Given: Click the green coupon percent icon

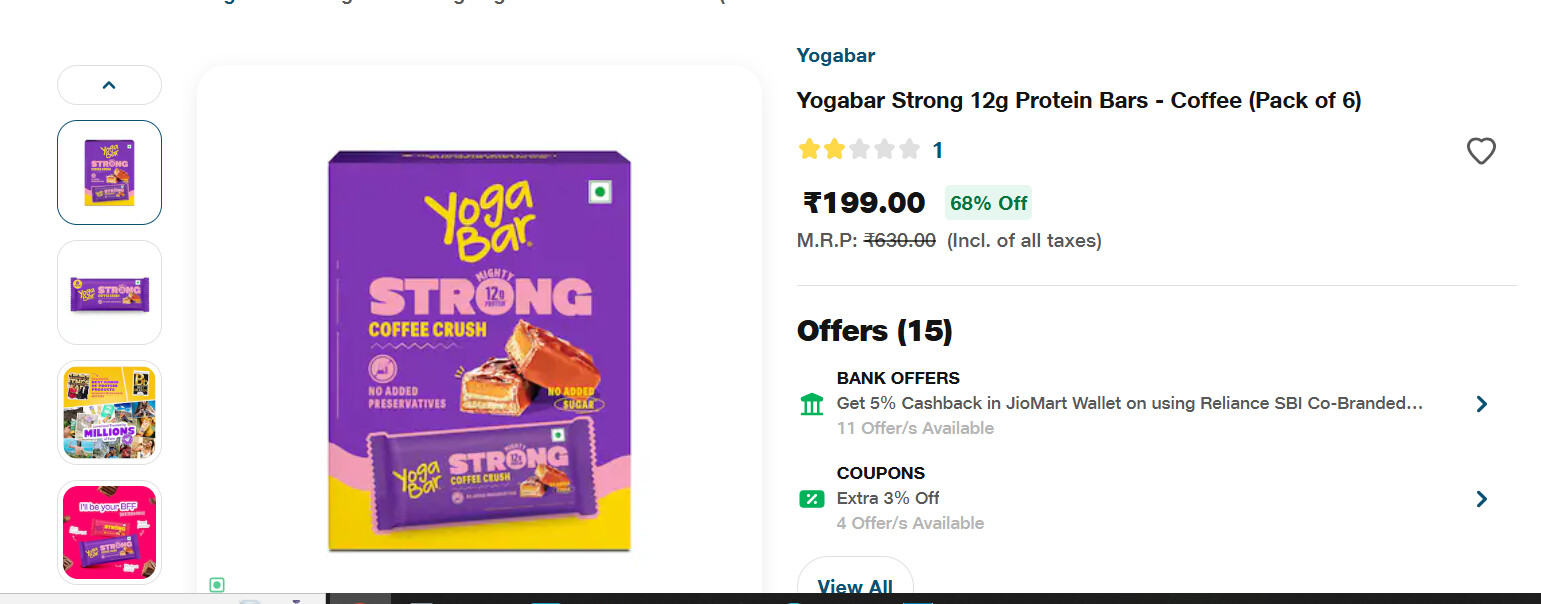Looking at the screenshot, I should coord(812,498).
